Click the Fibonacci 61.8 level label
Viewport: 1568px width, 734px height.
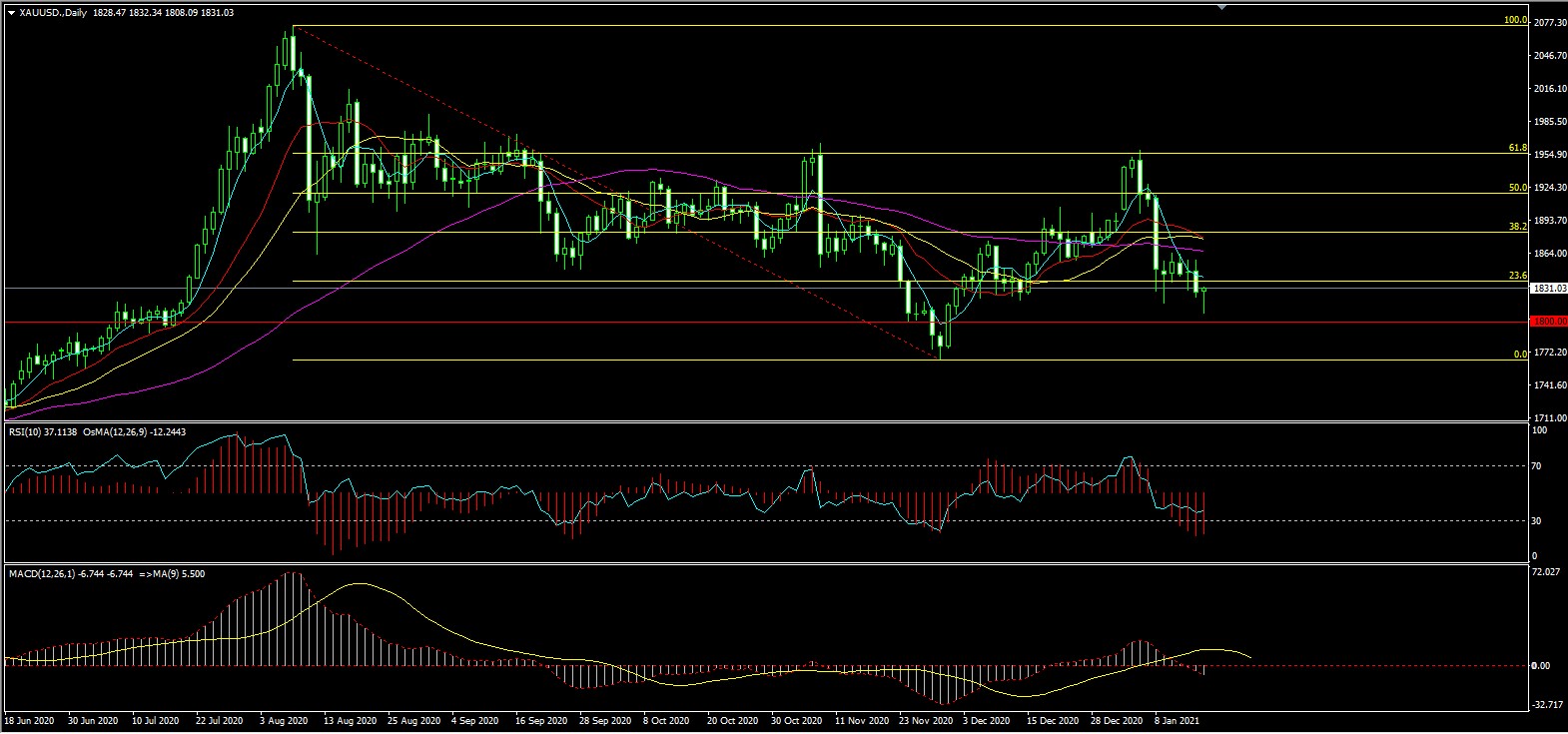pos(1517,148)
